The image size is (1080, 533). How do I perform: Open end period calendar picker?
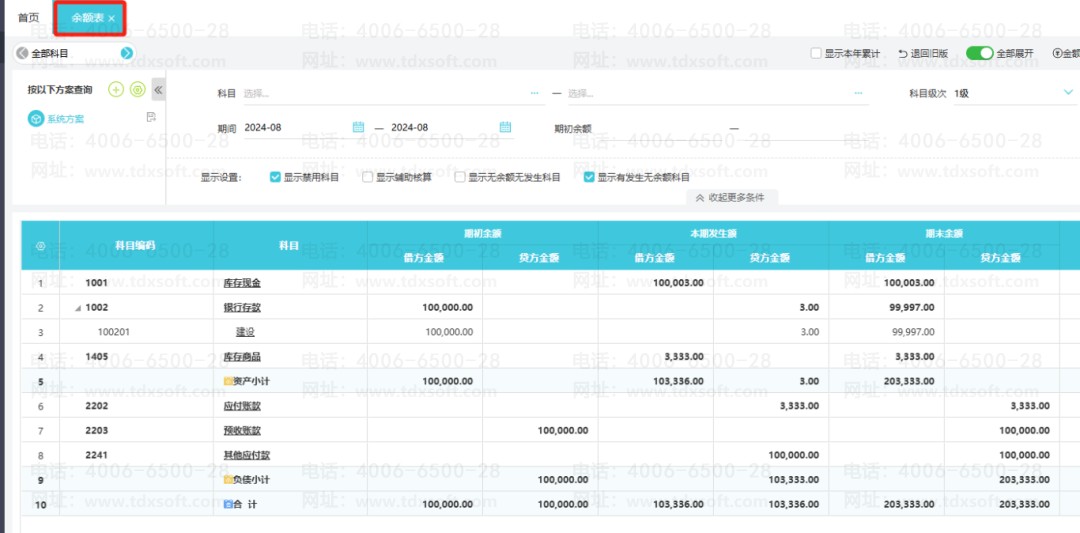point(505,127)
